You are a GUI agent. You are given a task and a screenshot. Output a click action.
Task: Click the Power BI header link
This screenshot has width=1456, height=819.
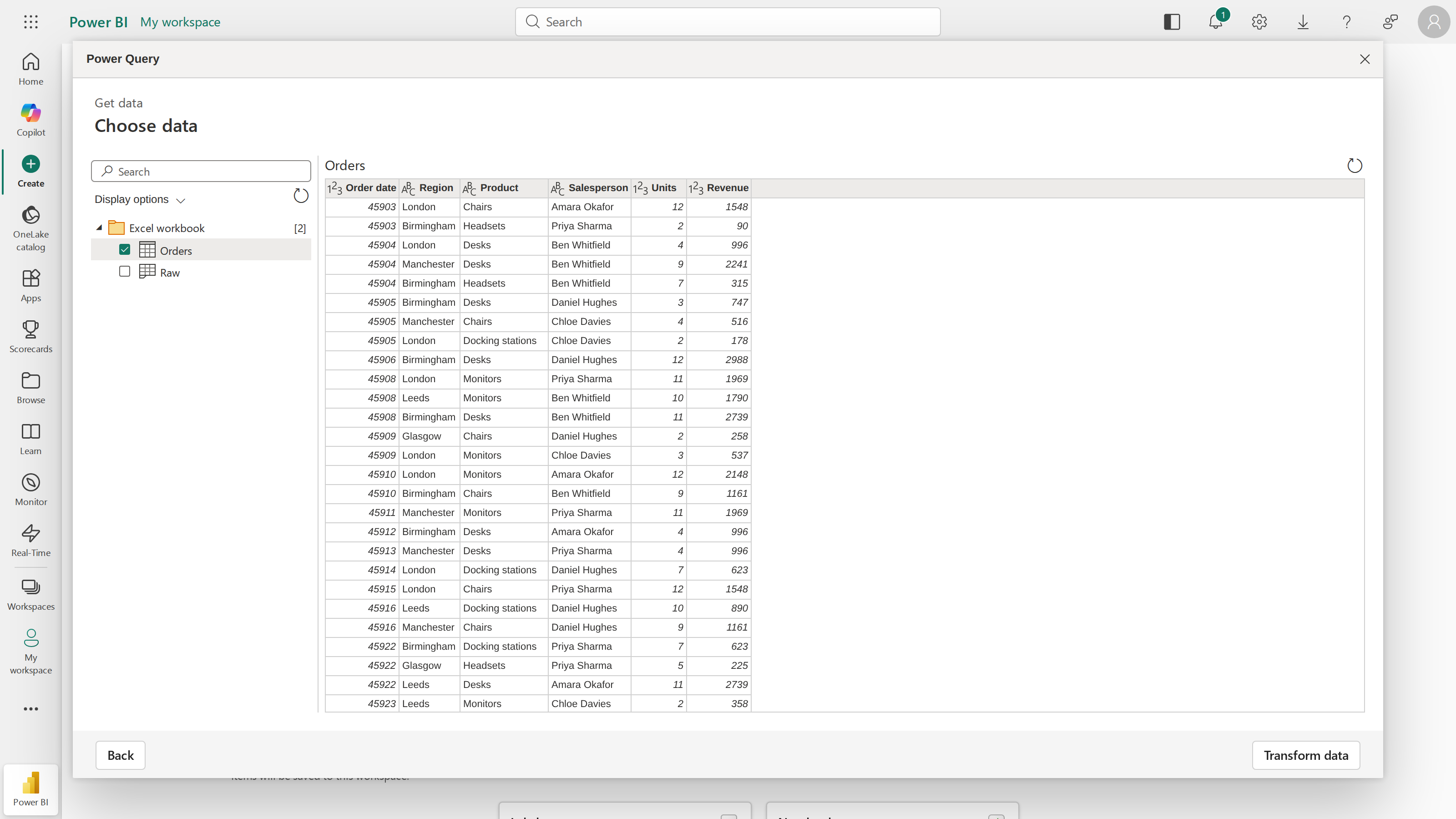coord(98,22)
